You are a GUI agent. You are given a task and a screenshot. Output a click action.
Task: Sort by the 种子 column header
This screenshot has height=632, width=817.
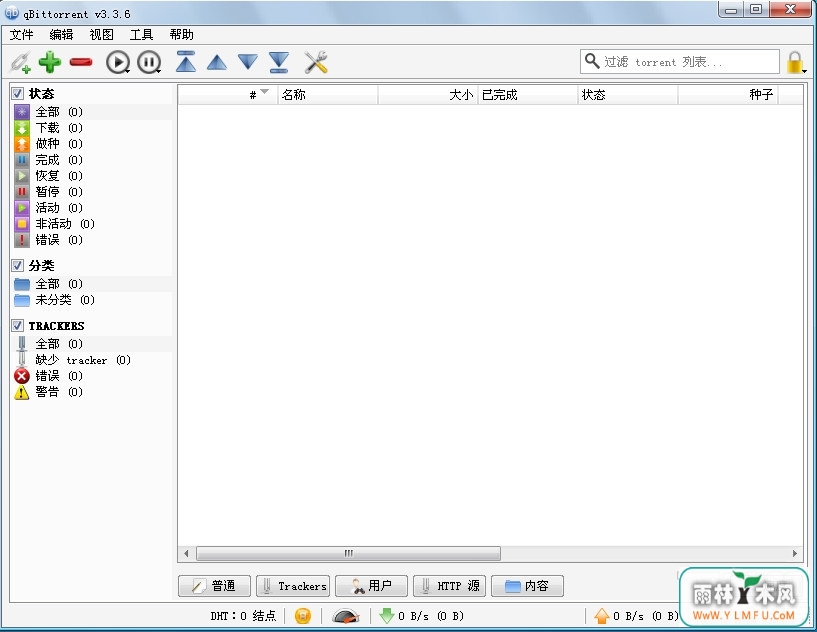[x=728, y=95]
